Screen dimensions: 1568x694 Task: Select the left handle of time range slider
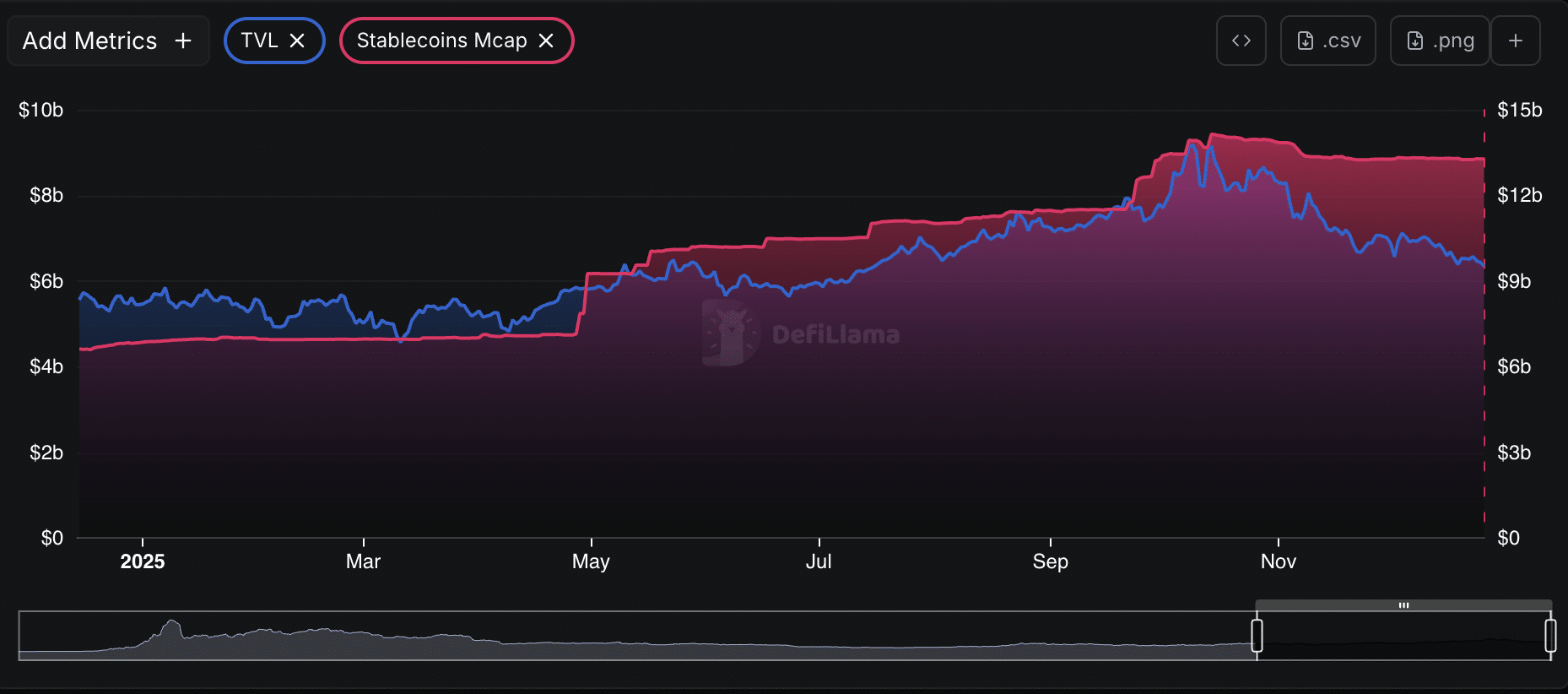(x=1257, y=636)
